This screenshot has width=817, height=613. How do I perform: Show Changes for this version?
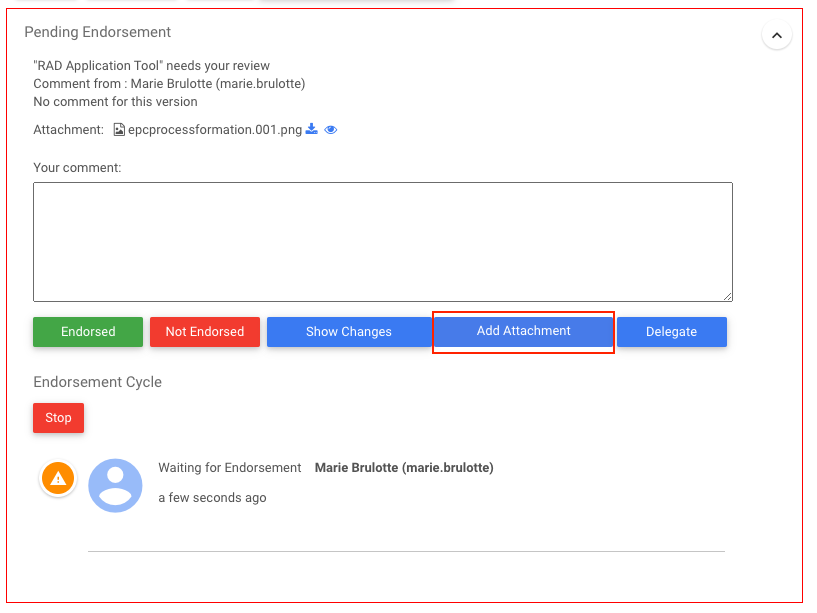click(348, 332)
